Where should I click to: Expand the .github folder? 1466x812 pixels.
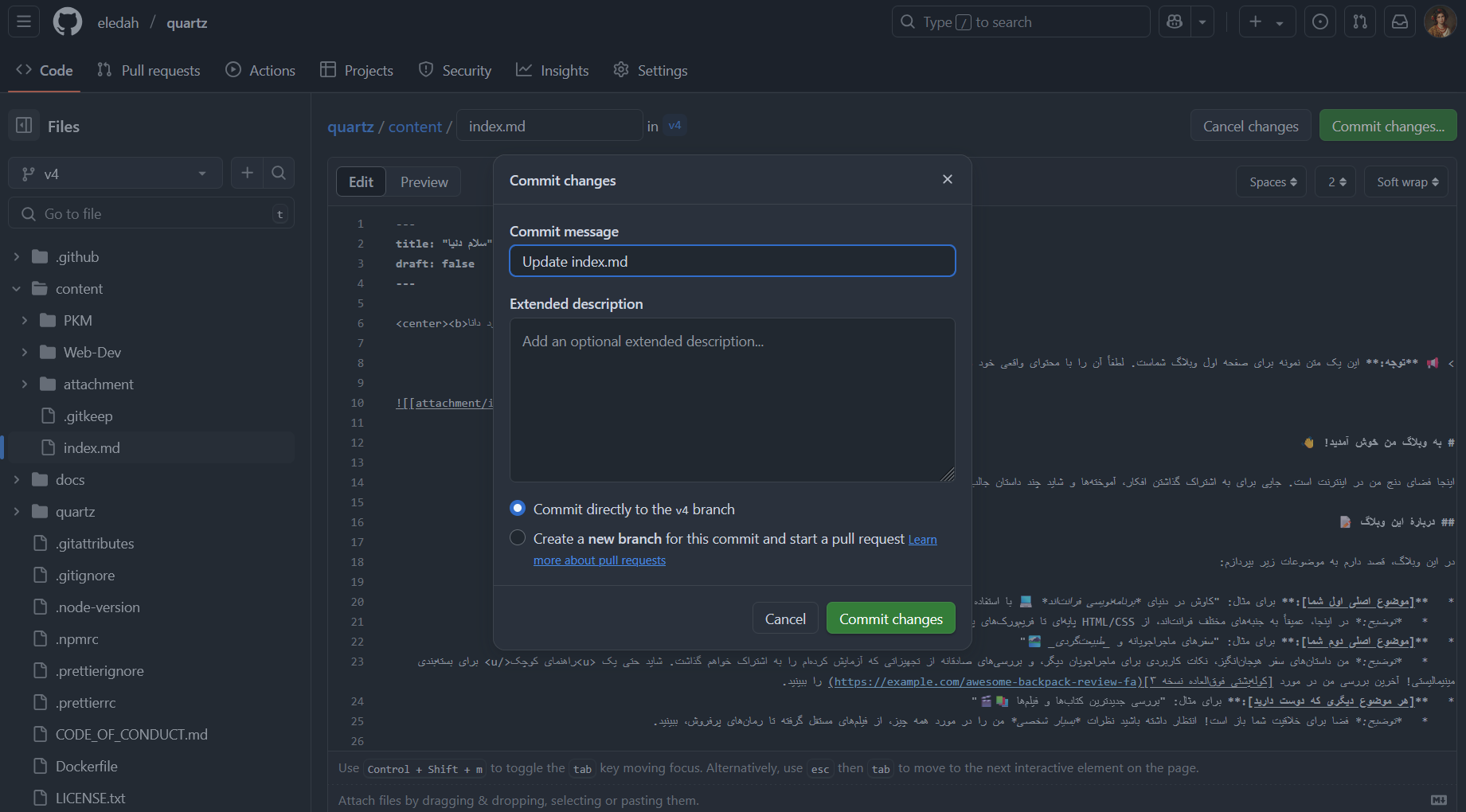pos(17,256)
